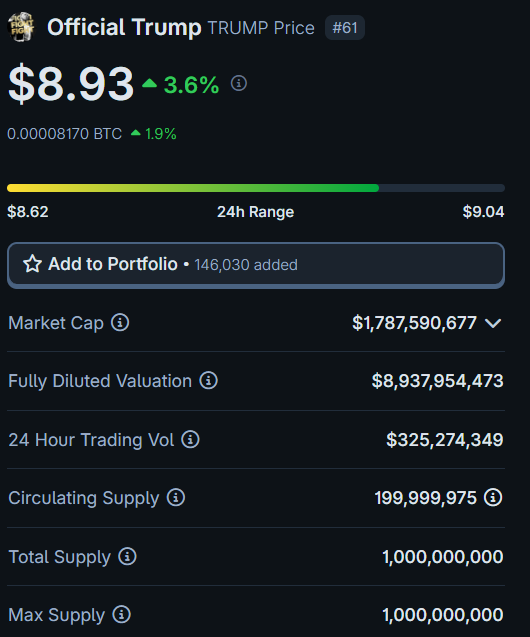Open the Max Supply info icon
This screenshot has height=637, width=530.
pyautogui.click(x=121, y=615)
